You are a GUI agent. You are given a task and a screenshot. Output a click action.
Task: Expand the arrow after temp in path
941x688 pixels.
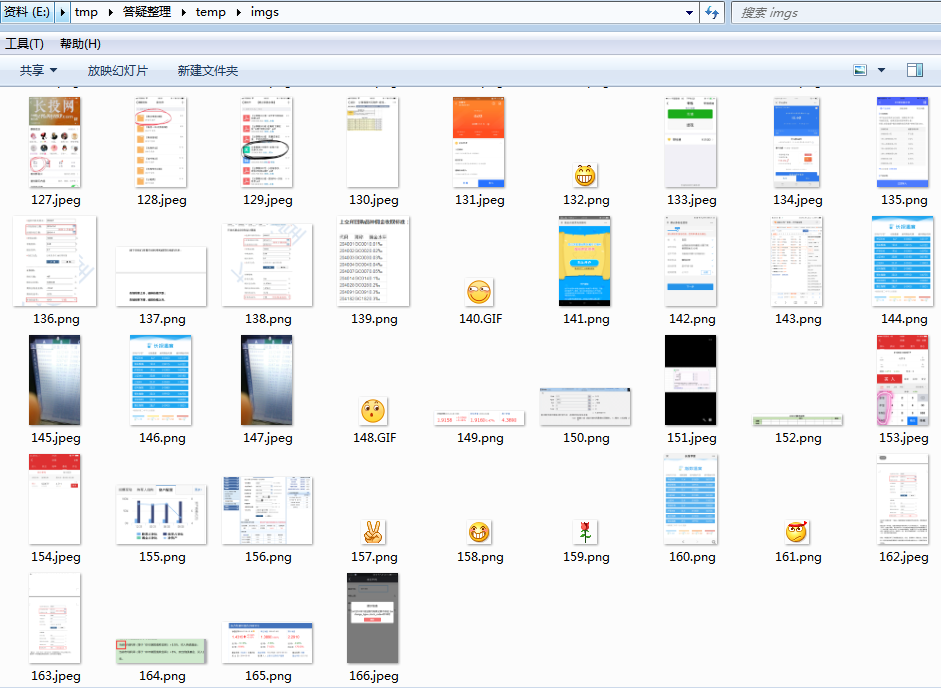pyautogui.click(x=239, y=12)
